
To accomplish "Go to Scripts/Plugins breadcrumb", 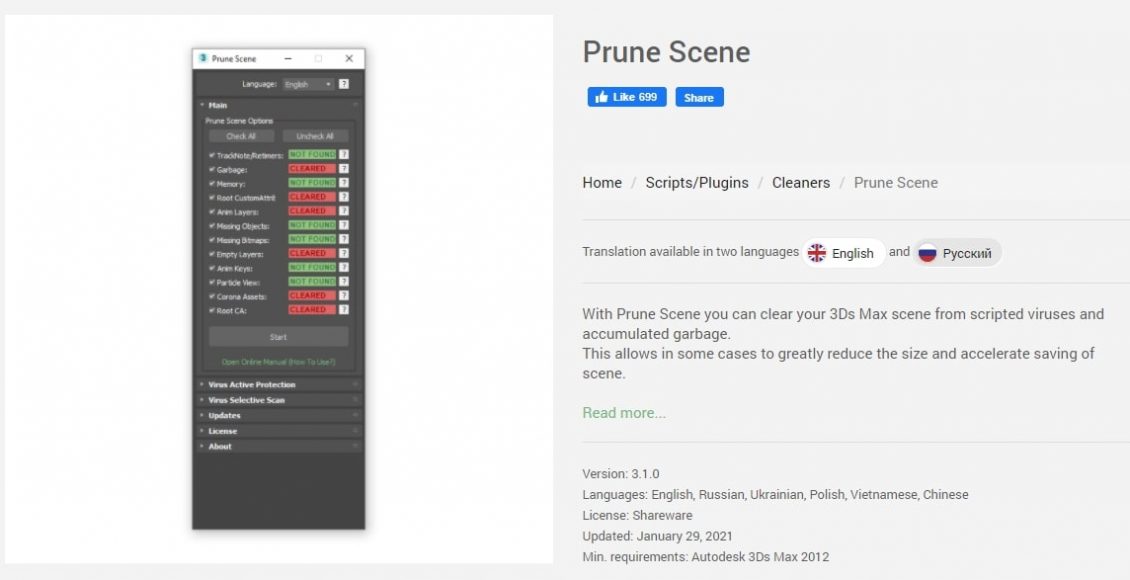I will tap(696, 183).
